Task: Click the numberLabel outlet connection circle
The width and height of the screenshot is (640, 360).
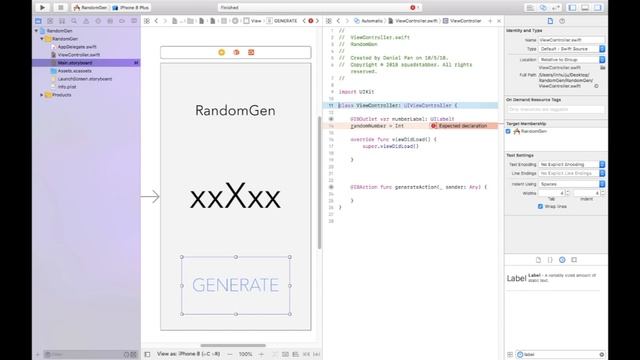Action: 331,119
